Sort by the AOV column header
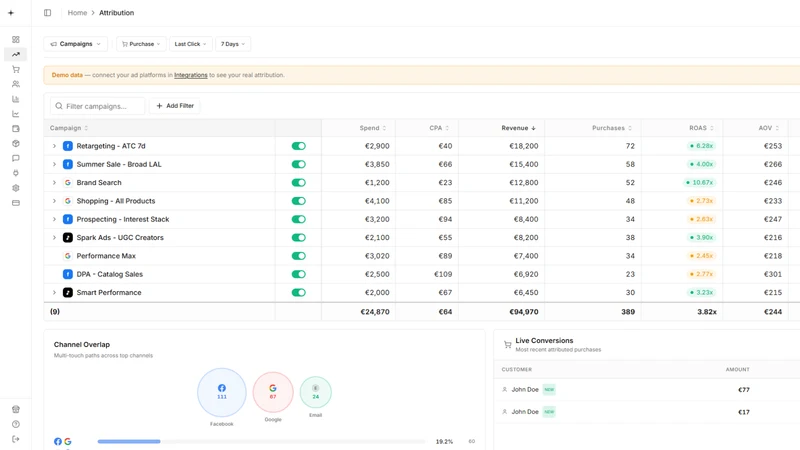 769,128
